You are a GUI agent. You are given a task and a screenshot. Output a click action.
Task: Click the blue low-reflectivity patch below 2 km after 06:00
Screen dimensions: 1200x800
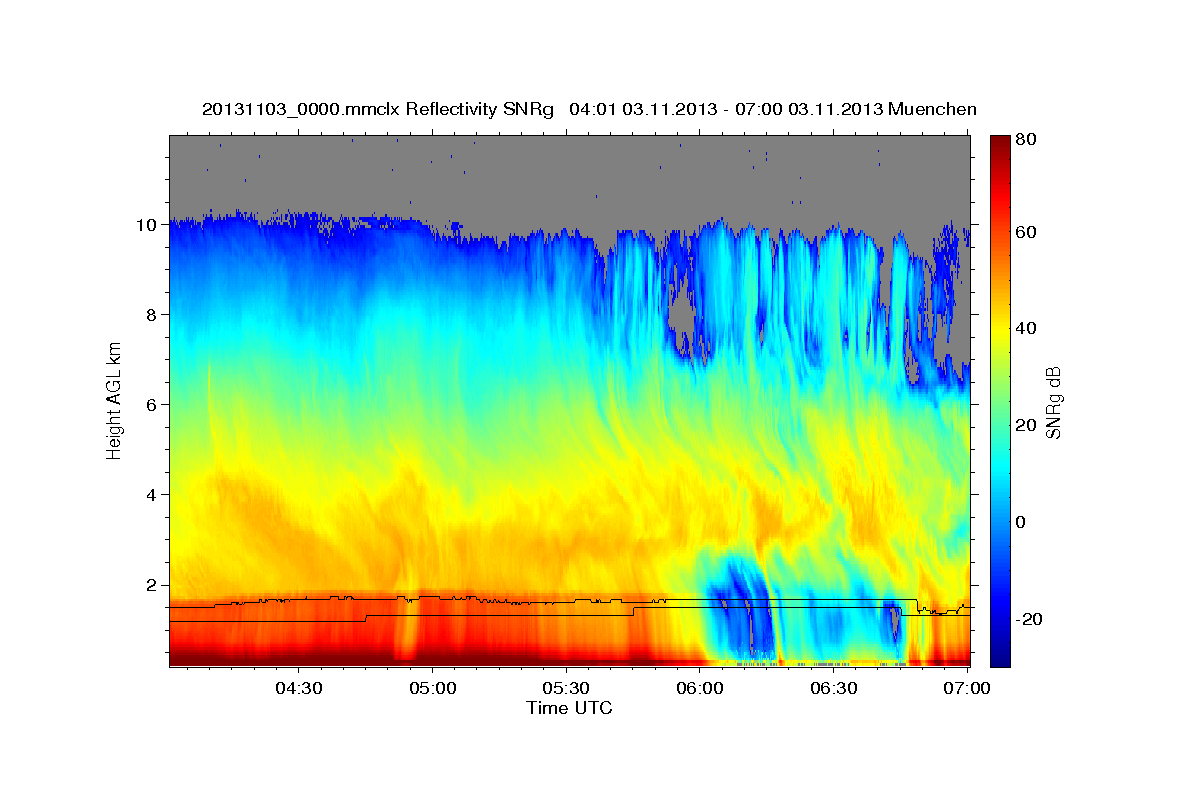click(742, 608)
